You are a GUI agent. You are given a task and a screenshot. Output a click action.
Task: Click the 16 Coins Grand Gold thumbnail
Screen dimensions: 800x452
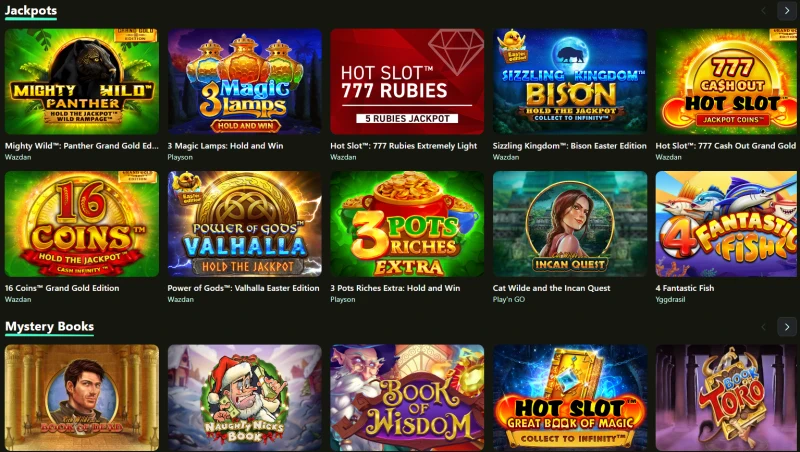pos(82,224)
